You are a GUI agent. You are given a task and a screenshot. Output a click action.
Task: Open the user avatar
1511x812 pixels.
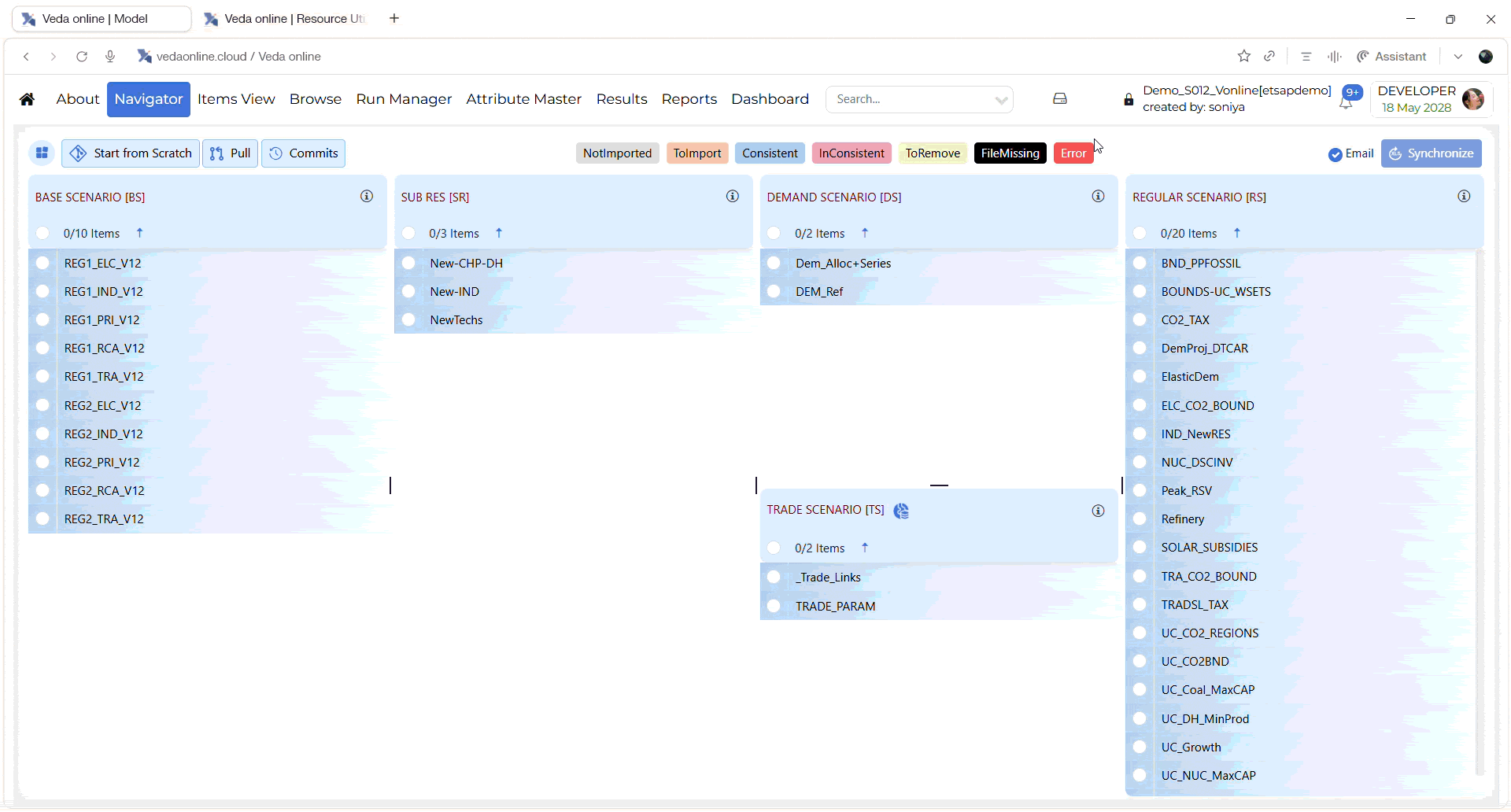pos(1473,99)
